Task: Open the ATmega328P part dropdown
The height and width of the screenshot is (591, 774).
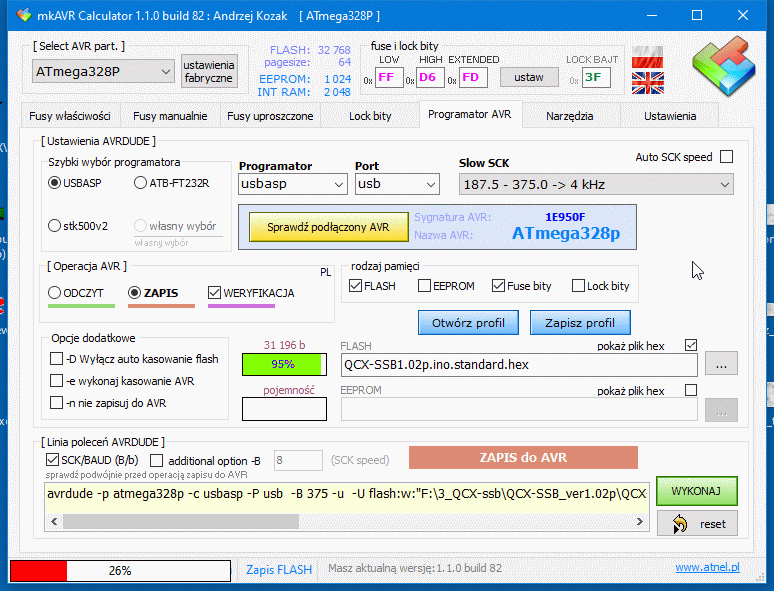Action: coord(103,72)
